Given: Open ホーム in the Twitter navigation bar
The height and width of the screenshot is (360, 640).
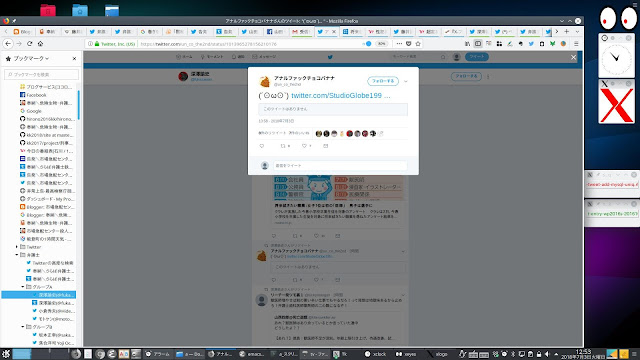Looking at the screenshot, I should 184,57.
